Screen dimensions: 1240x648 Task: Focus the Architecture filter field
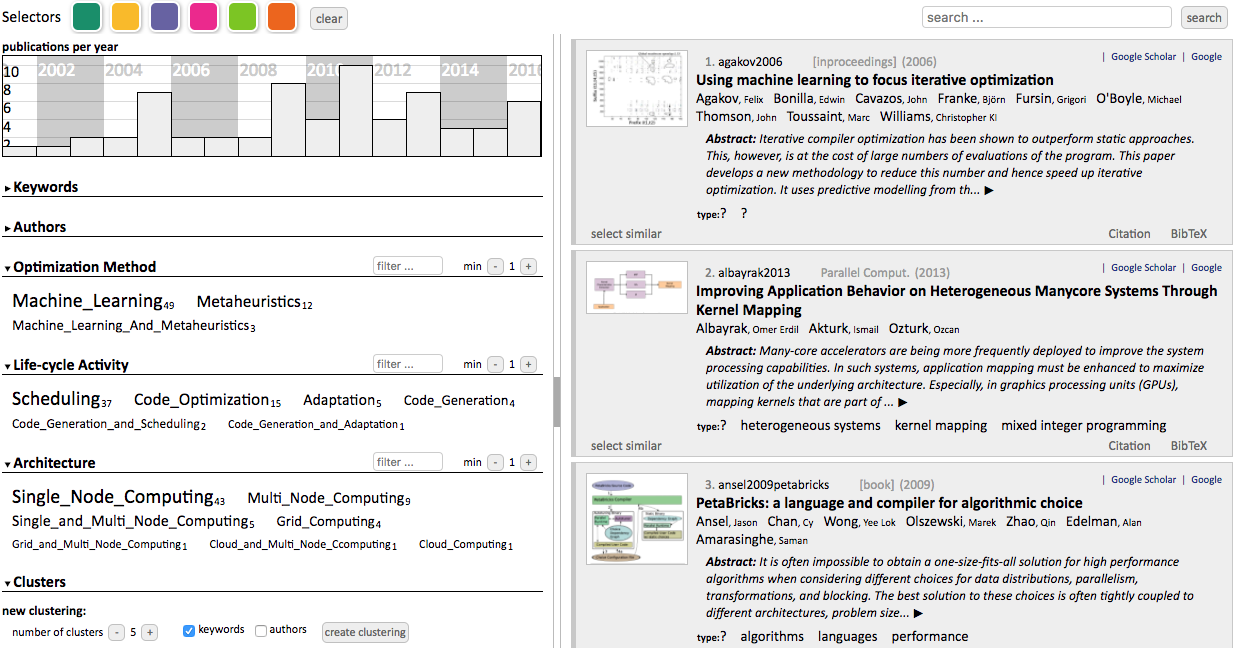(x=408, y=462)
